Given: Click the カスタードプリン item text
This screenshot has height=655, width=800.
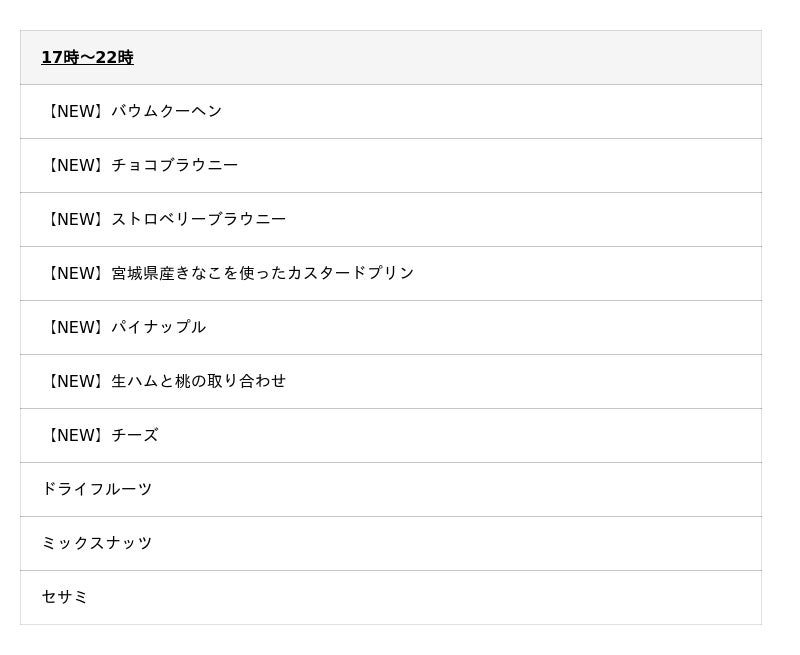Looking at the screenshot, I should [x=350, y=273].
